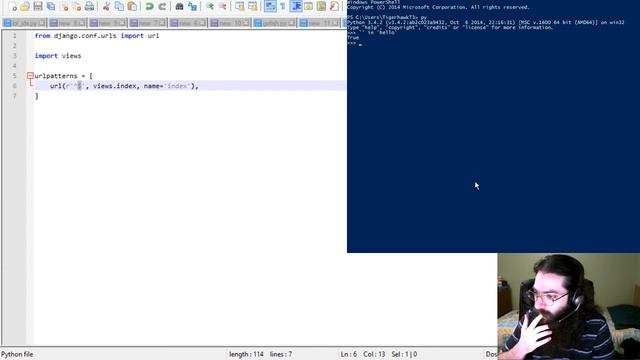The image size is (640, 360).
Task: Click the webcam video overlay
Action: coord(569,307)
